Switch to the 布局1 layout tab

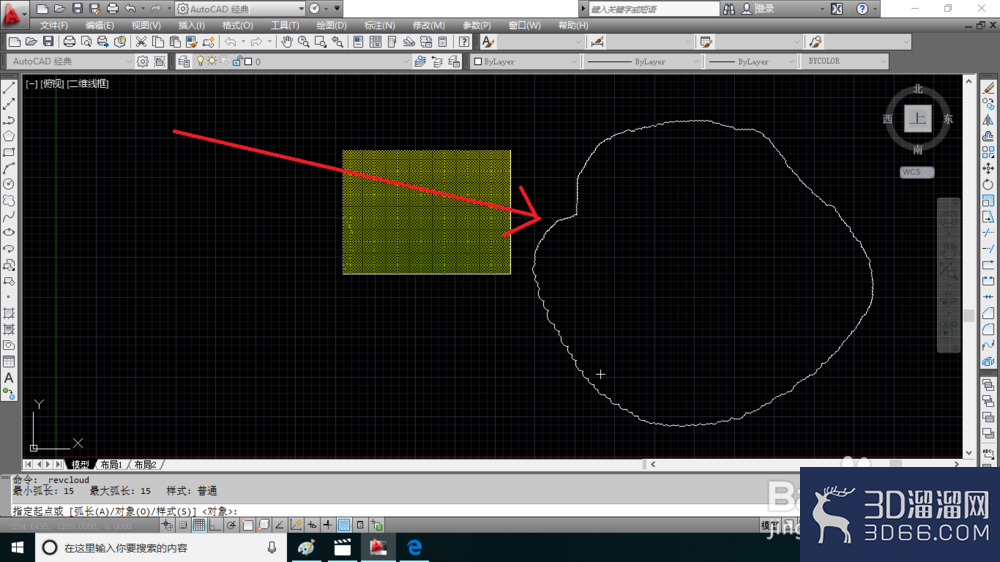click(112, 464)
